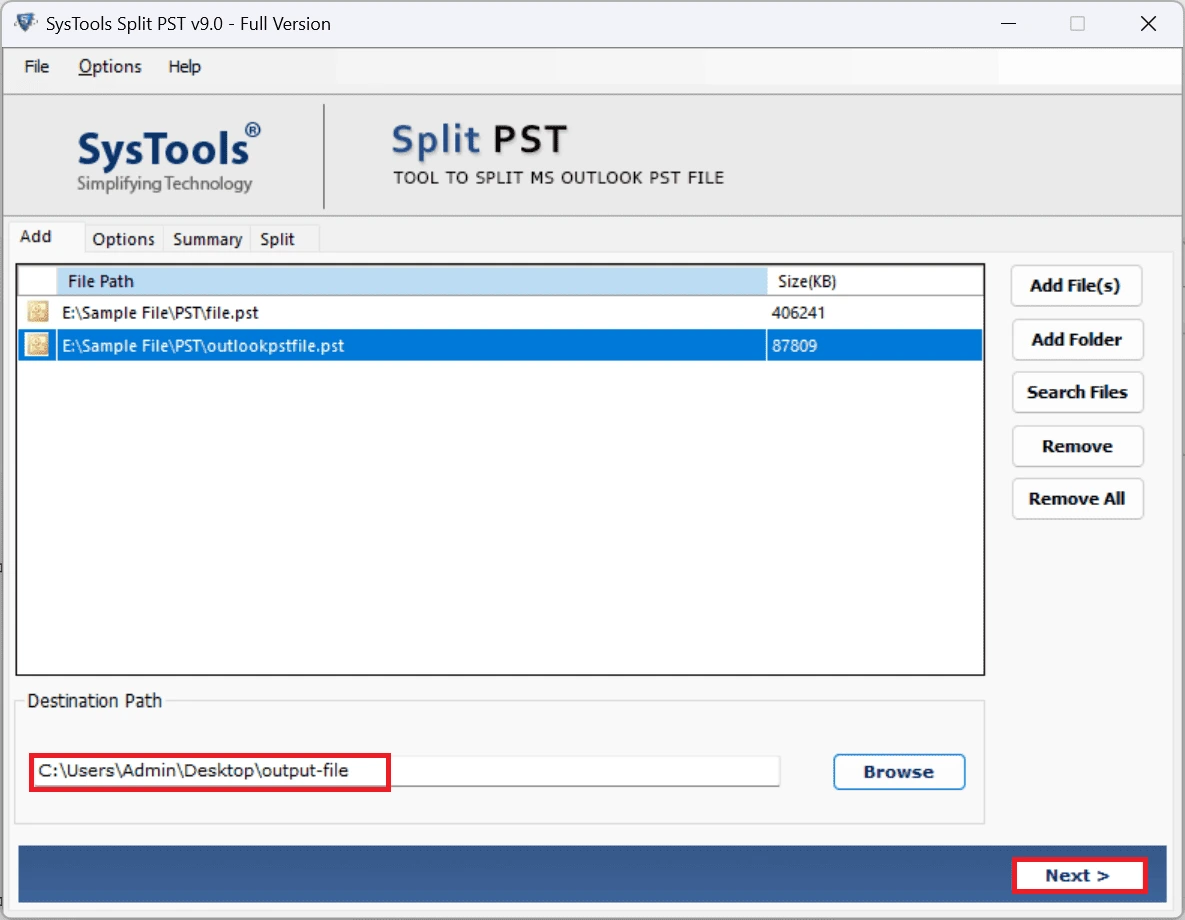Switch to the Options tab
This screenshot has height=920, width=1185.
click(123, 238)
